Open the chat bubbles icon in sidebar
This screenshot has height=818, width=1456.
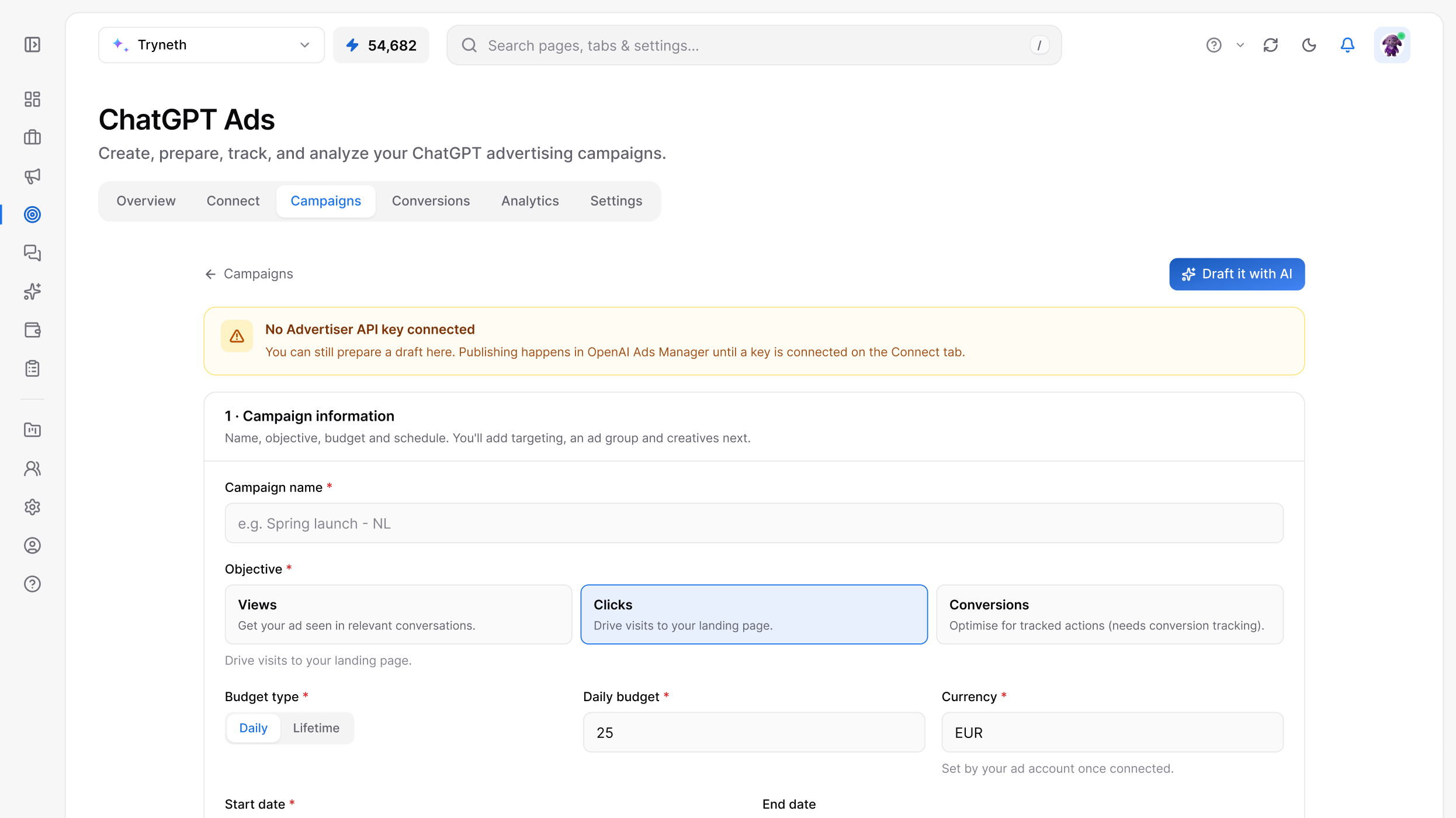32,253
